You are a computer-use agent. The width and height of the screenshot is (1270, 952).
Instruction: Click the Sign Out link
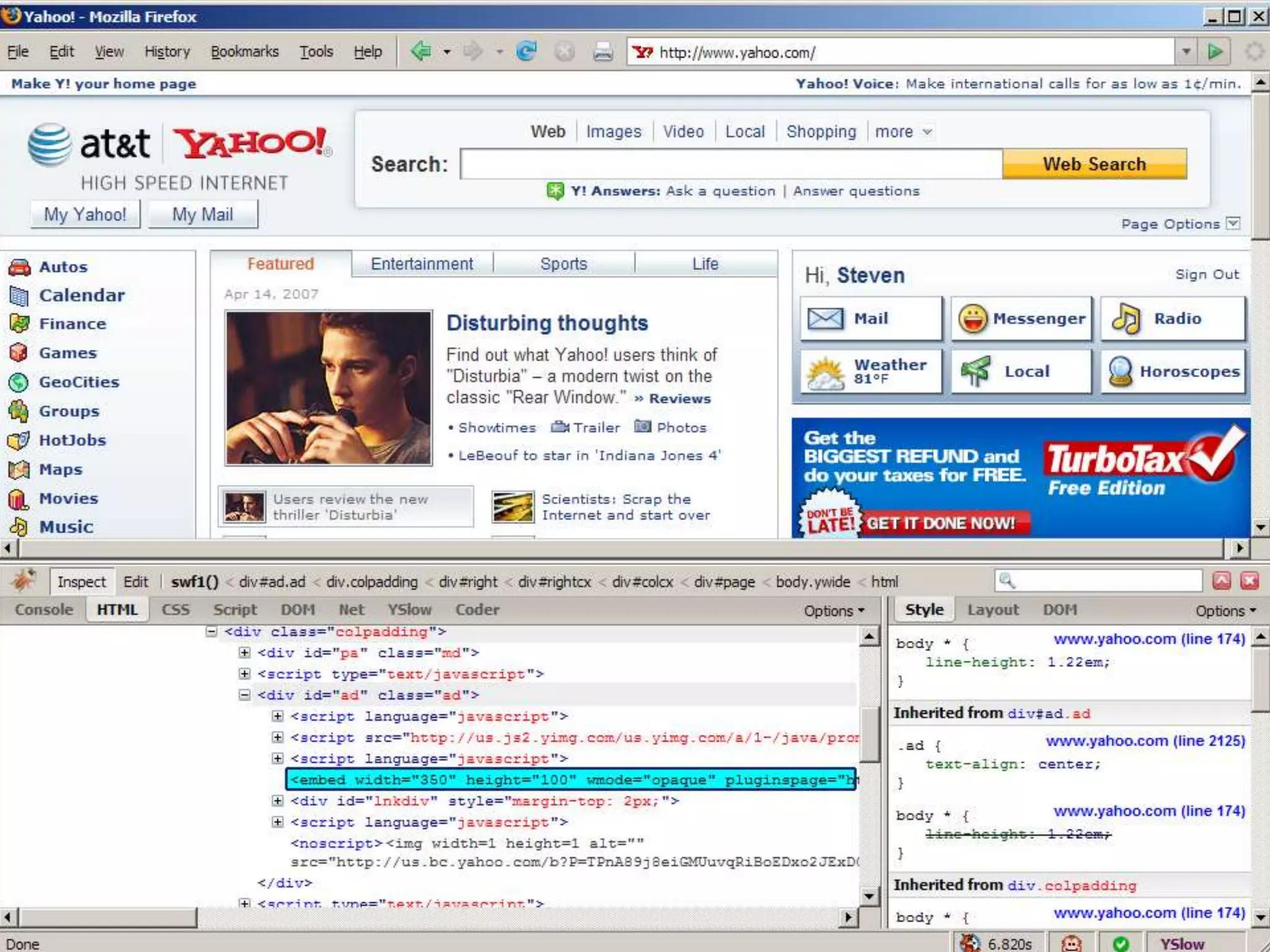(1207, 275)
